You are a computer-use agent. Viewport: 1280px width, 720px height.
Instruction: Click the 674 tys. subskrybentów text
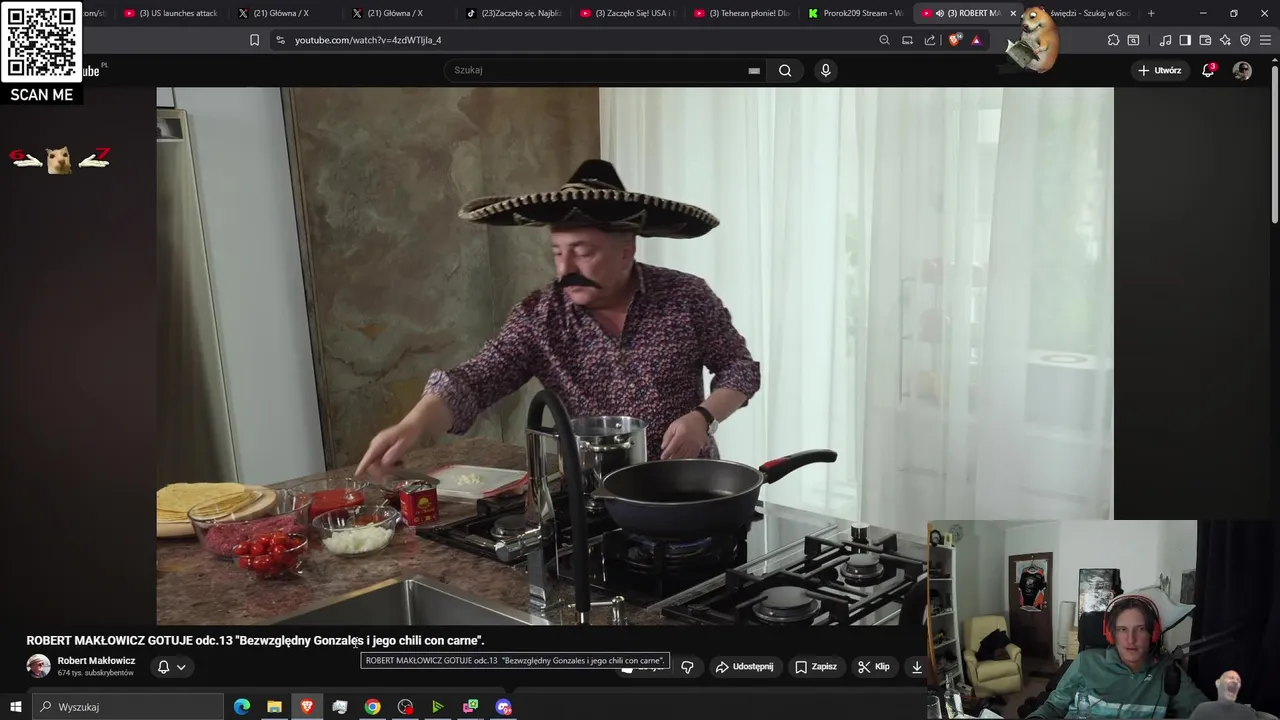click(x=95, y=673)
